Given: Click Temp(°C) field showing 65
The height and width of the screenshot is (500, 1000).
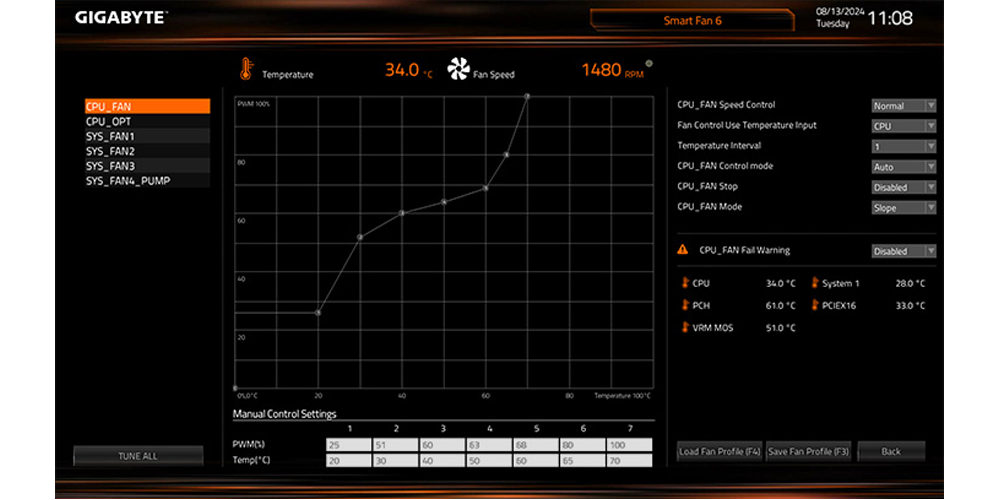Looking at the screenshot, I should tap(582, 460).
